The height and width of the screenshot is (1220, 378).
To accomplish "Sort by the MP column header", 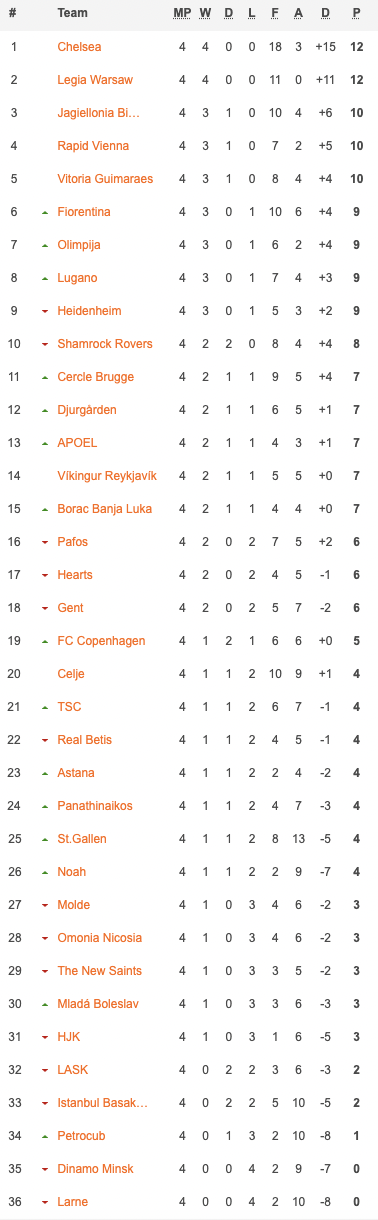I will tap(182, 13).
